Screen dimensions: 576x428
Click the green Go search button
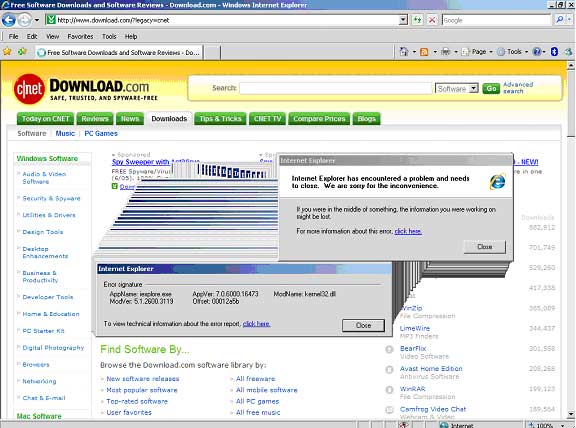[x=491, y=89]
